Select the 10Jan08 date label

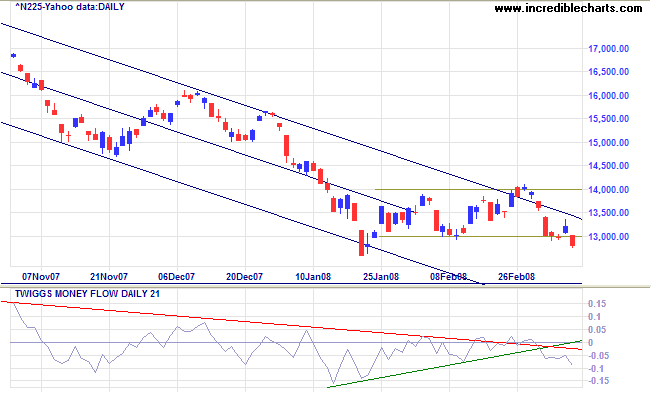coord(313,277)
